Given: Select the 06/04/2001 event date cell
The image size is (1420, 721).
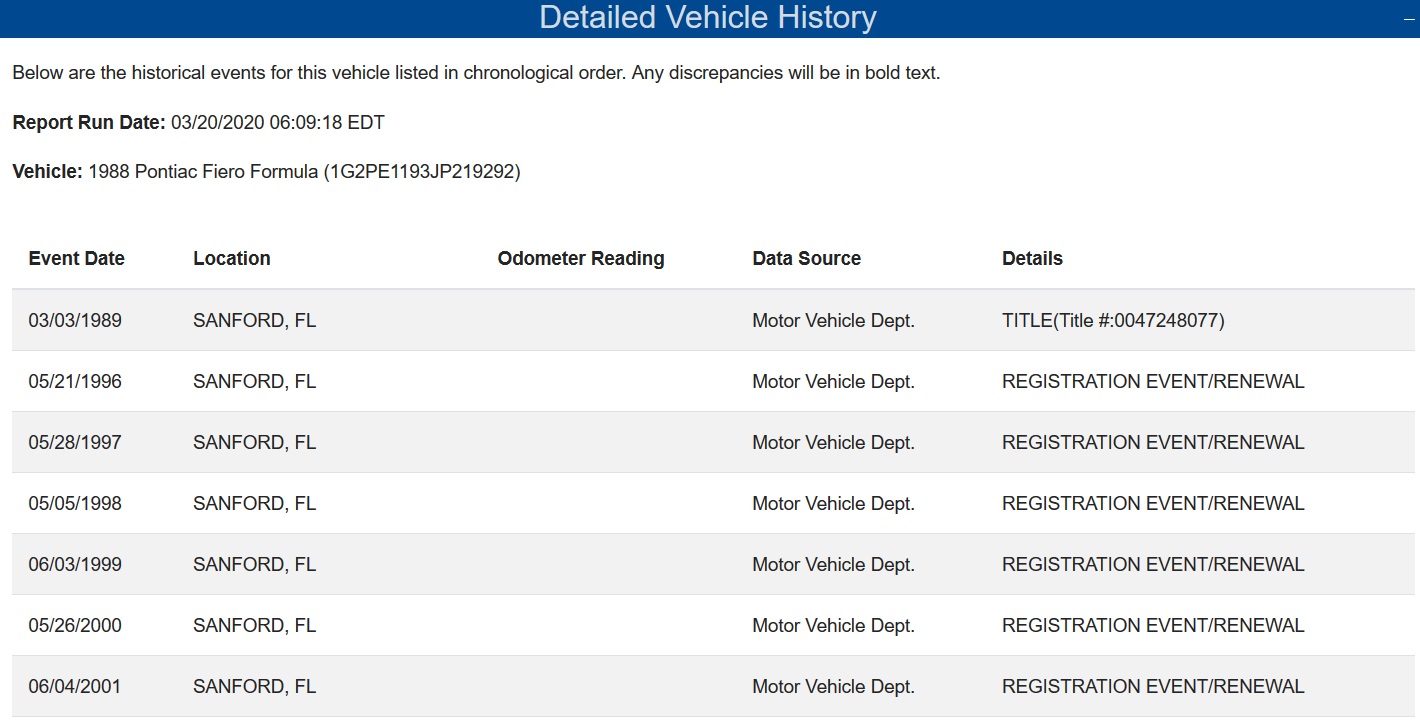Looking at the screenshot, I should pos(75,687).
